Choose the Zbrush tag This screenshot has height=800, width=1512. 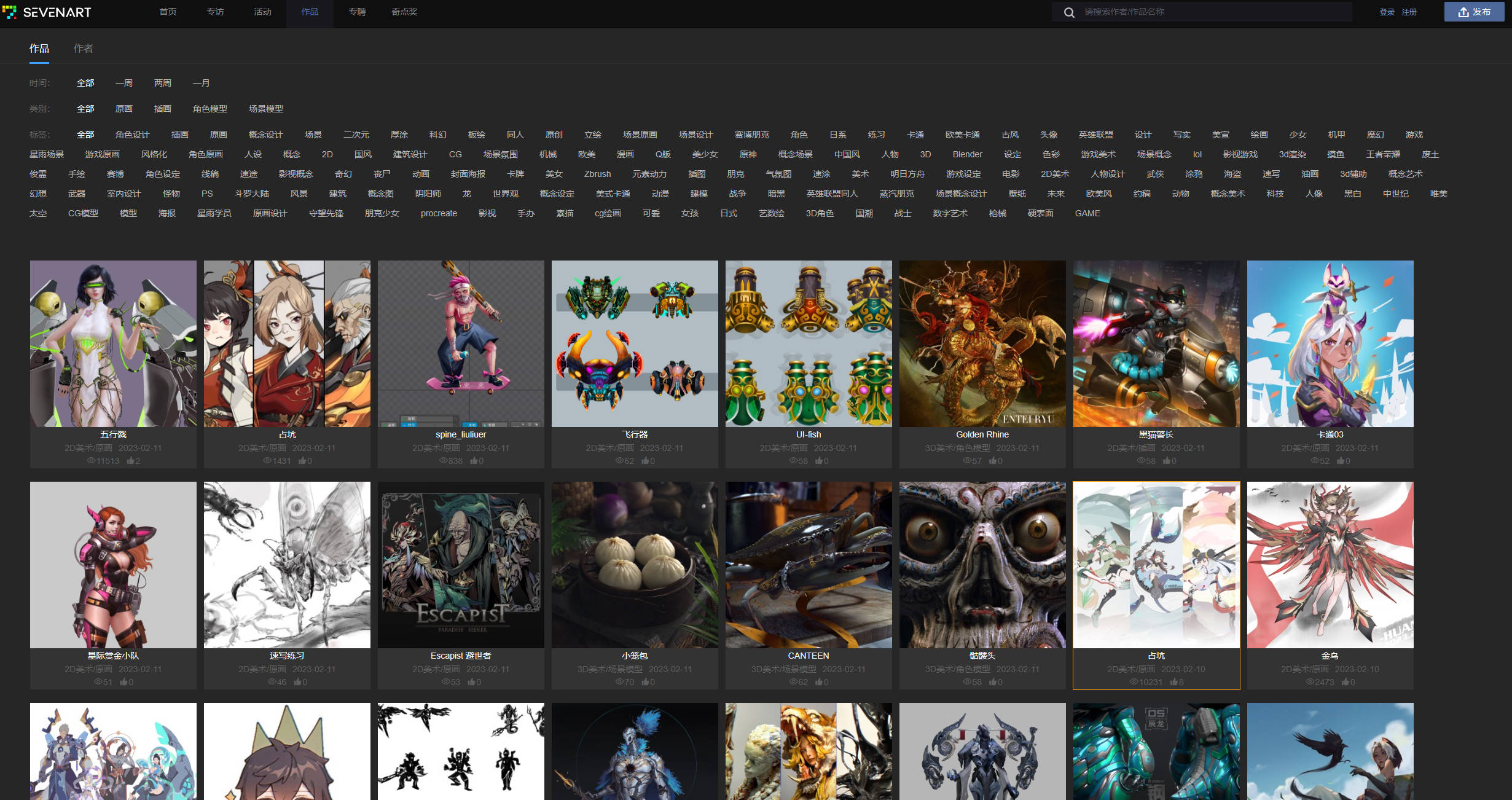coord(597,174)
